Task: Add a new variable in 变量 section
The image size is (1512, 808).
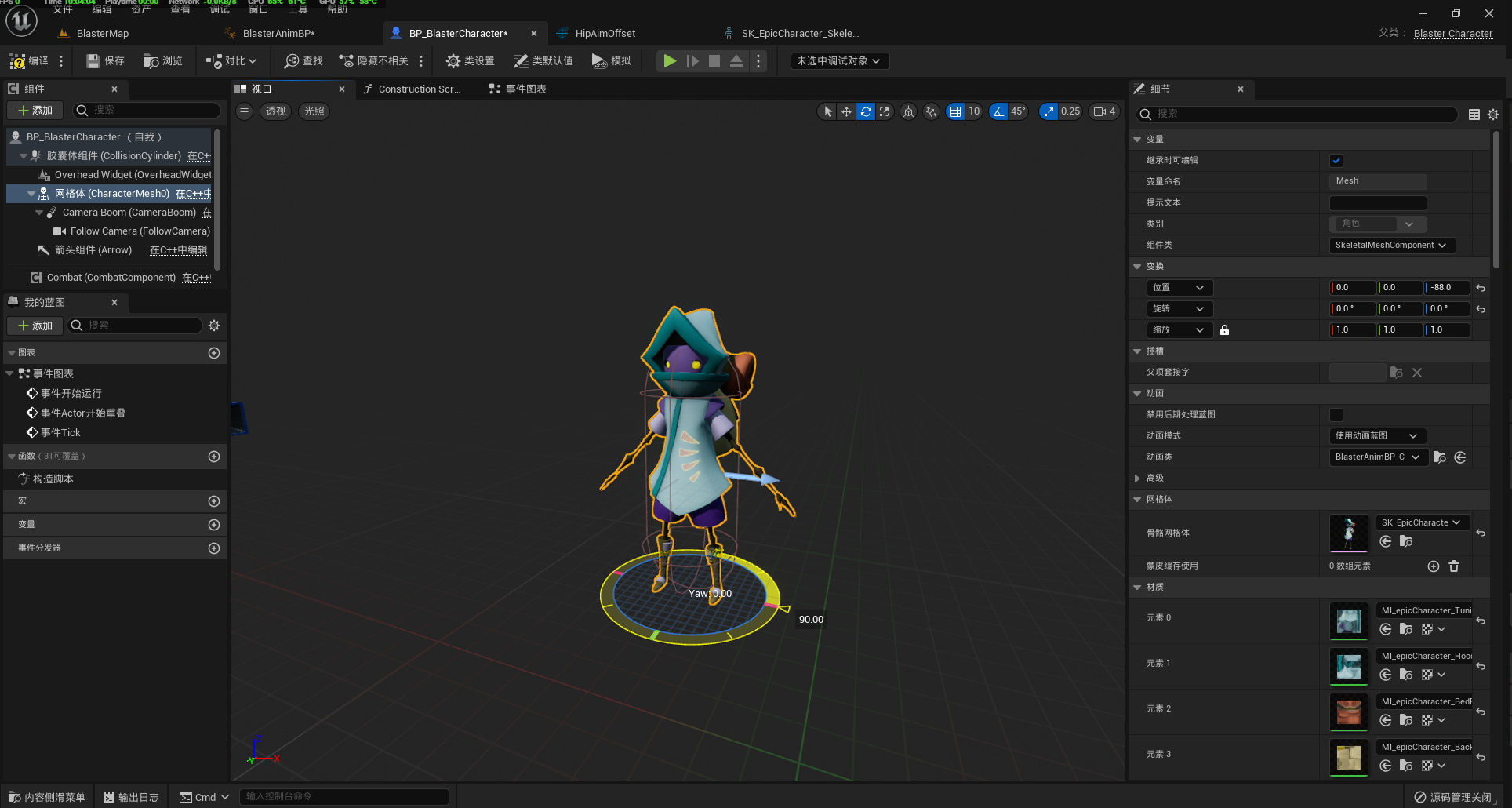Action: (x=214, y=525)
